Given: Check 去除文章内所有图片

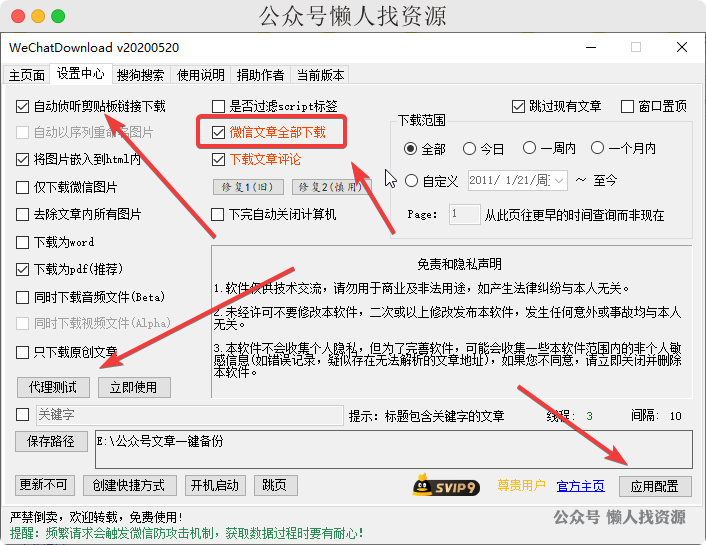Looking at the screenshot, I should pyautogui.click(x=23, y=214).
